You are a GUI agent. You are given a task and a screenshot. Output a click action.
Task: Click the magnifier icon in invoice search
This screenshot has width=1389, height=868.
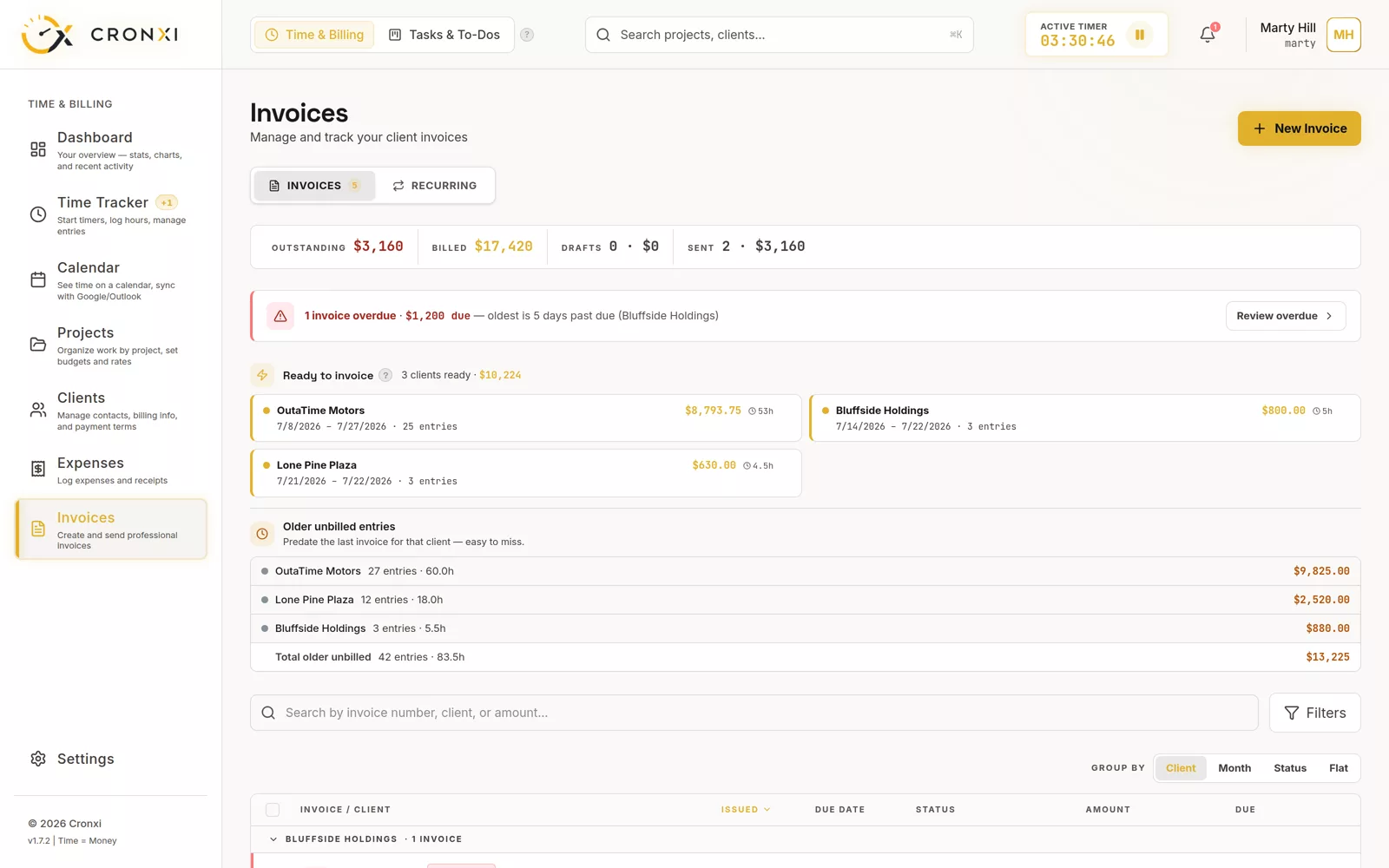click(x=269, y=713)
